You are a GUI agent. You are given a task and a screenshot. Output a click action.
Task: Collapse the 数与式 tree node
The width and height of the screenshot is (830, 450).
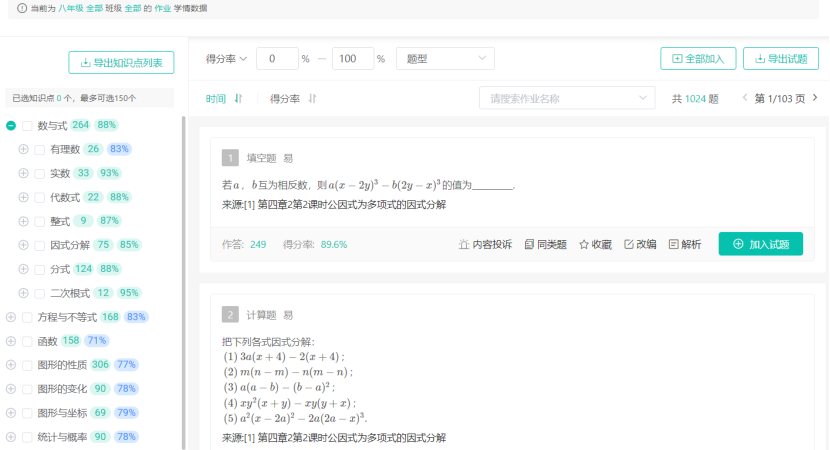pos(11,125)
